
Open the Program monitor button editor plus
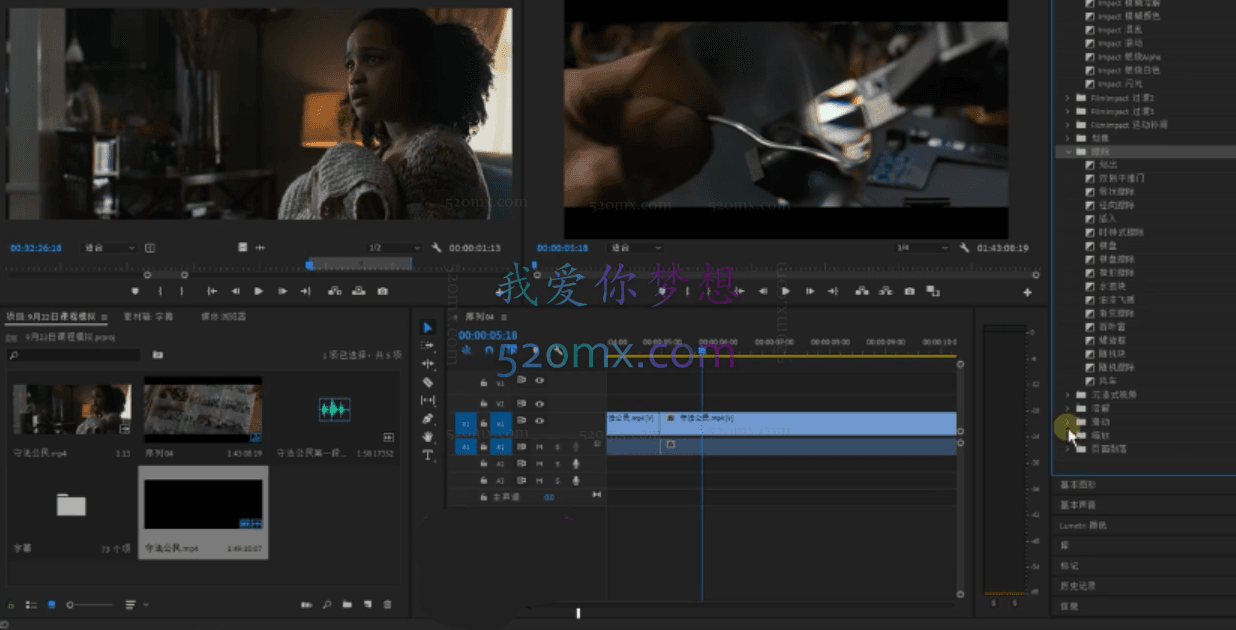(x=1027, y=292)
